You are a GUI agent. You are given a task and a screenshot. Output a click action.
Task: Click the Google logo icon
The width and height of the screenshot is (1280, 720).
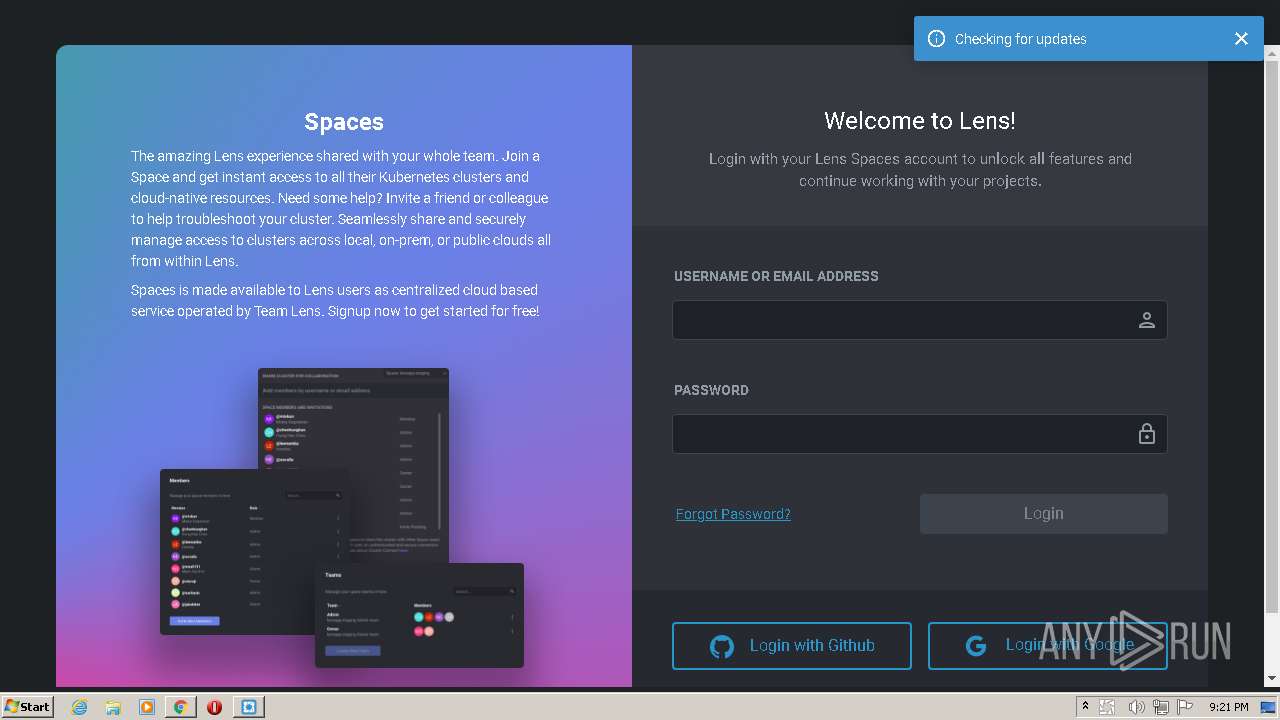(x=976, y=646)
